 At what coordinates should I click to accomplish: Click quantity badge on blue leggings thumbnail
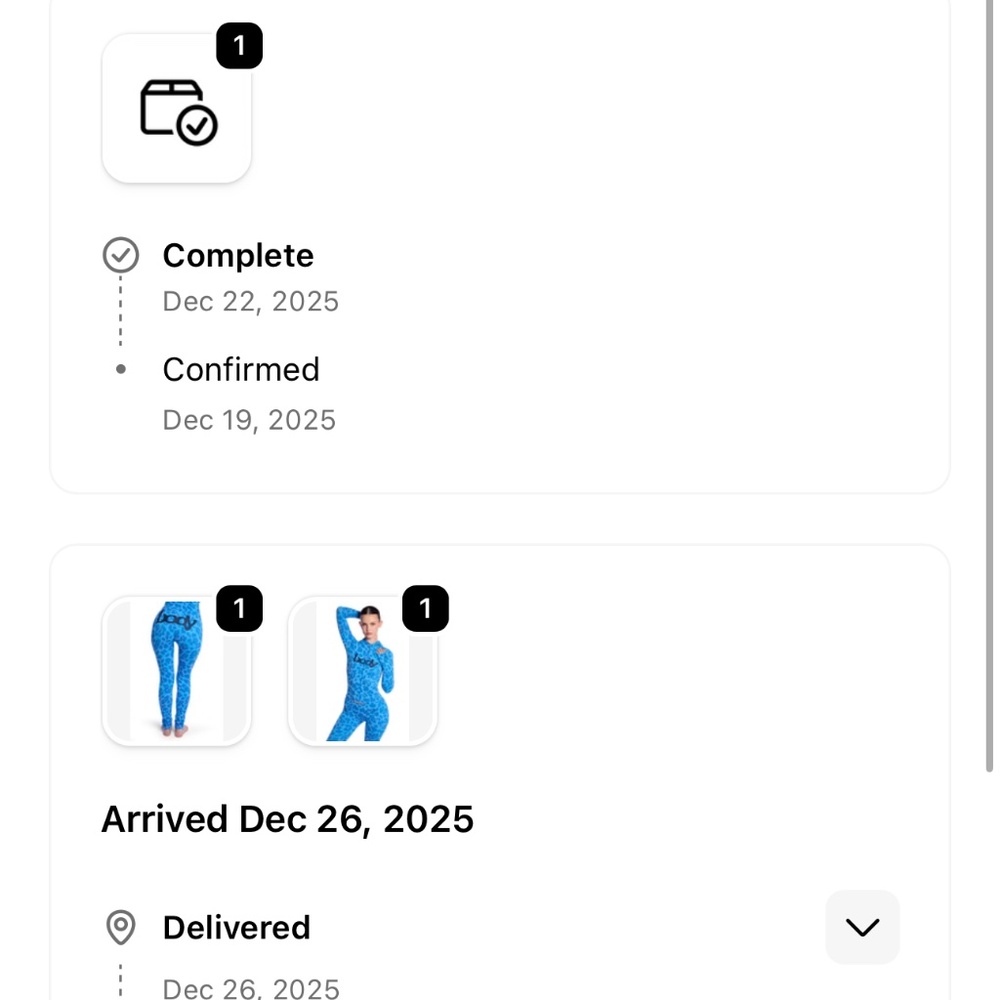239,608
